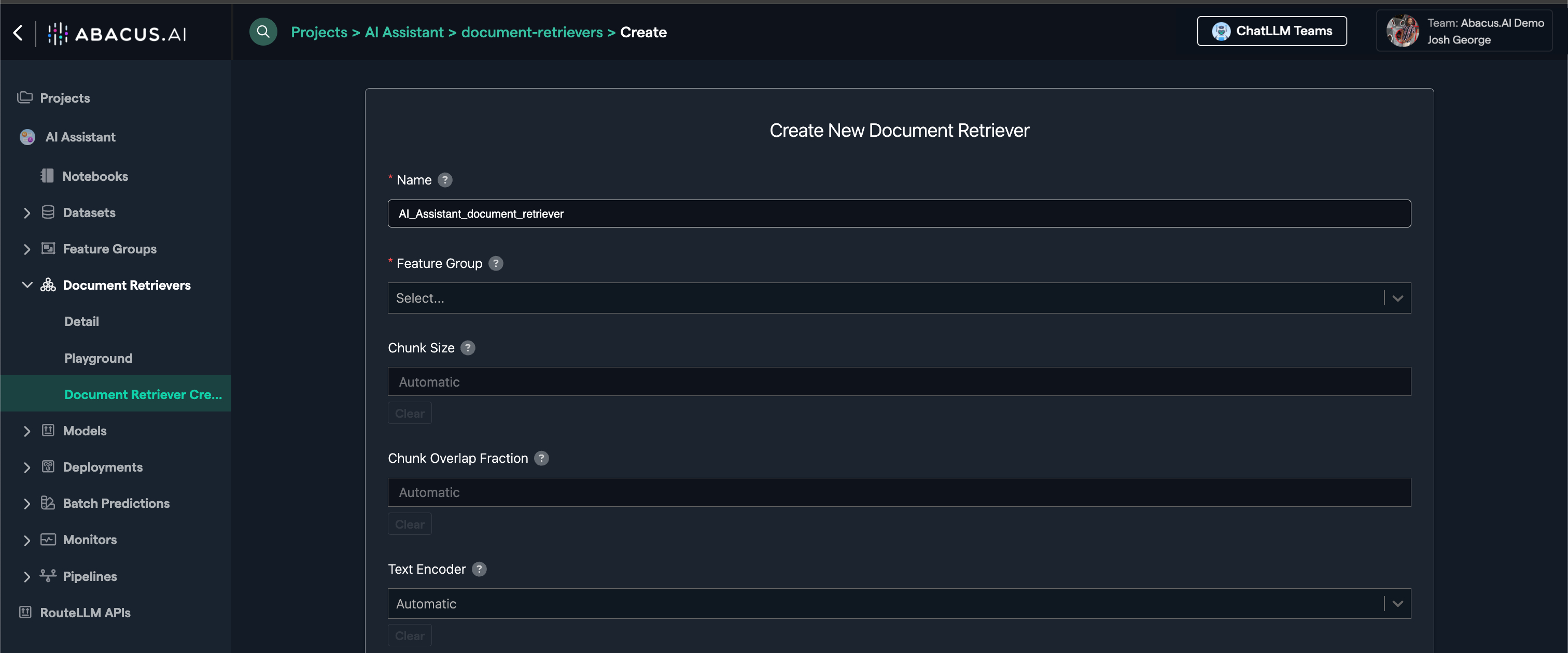Image resolution: width=1568 pixels, height=653 pixels.
Task: Open RouteLLM APIs from the sidebar
Action: click(85, 613)
